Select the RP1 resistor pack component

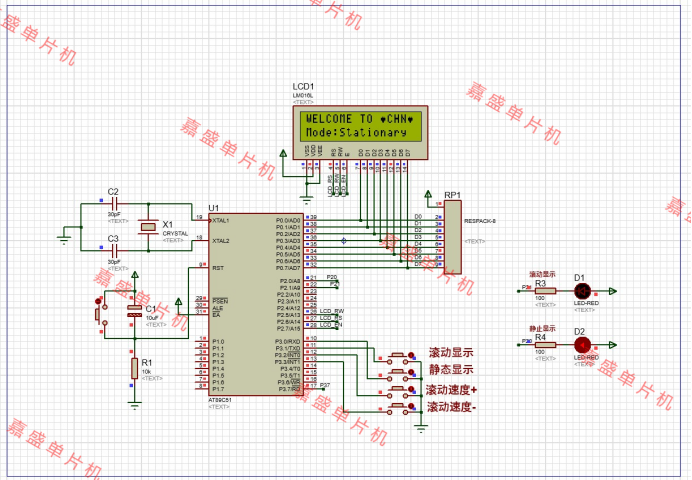(453, 237)
